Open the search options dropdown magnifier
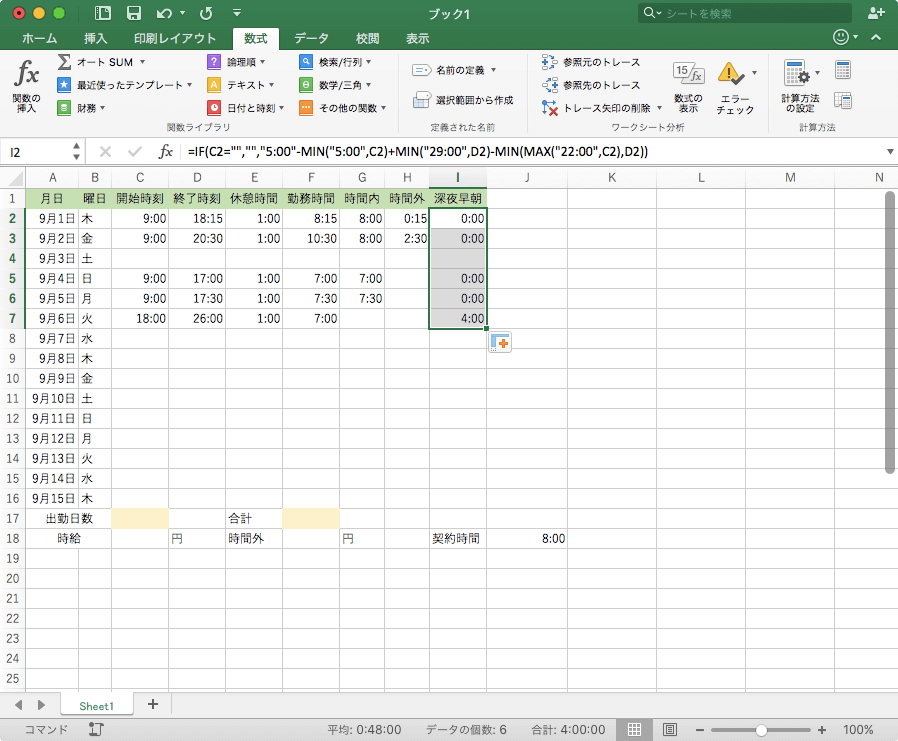This screenshot has height=741, width=898. tap(652, 13)
